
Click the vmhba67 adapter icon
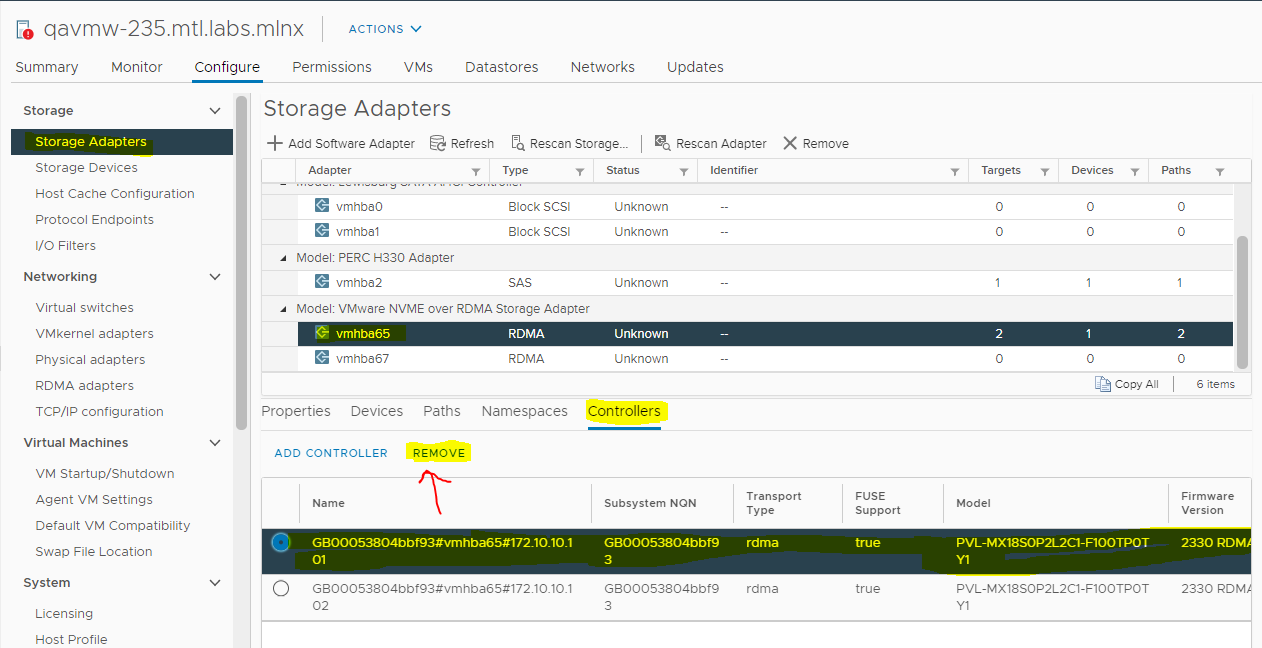[322, 357]
